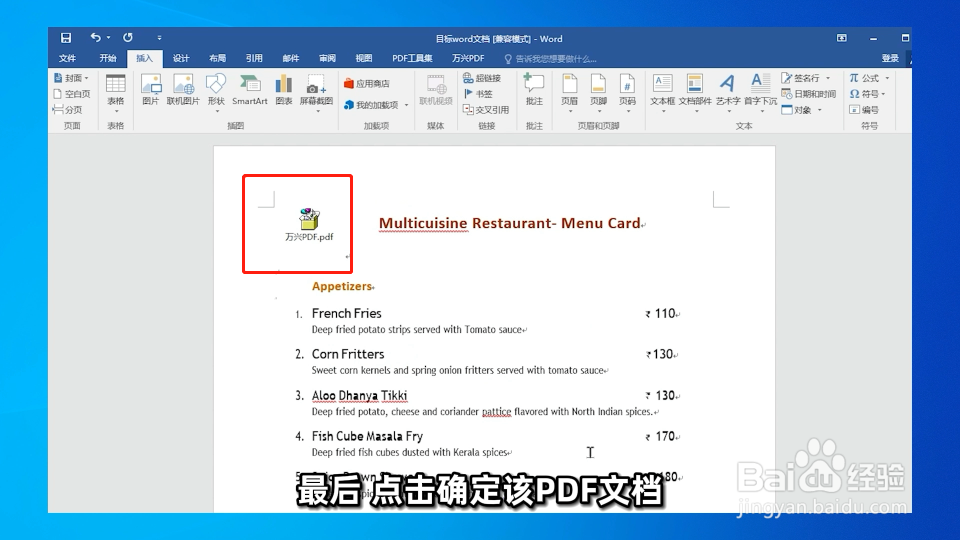Switch to the 开始 tab
The height and width of the screenshot is (540, 960).
108,59
